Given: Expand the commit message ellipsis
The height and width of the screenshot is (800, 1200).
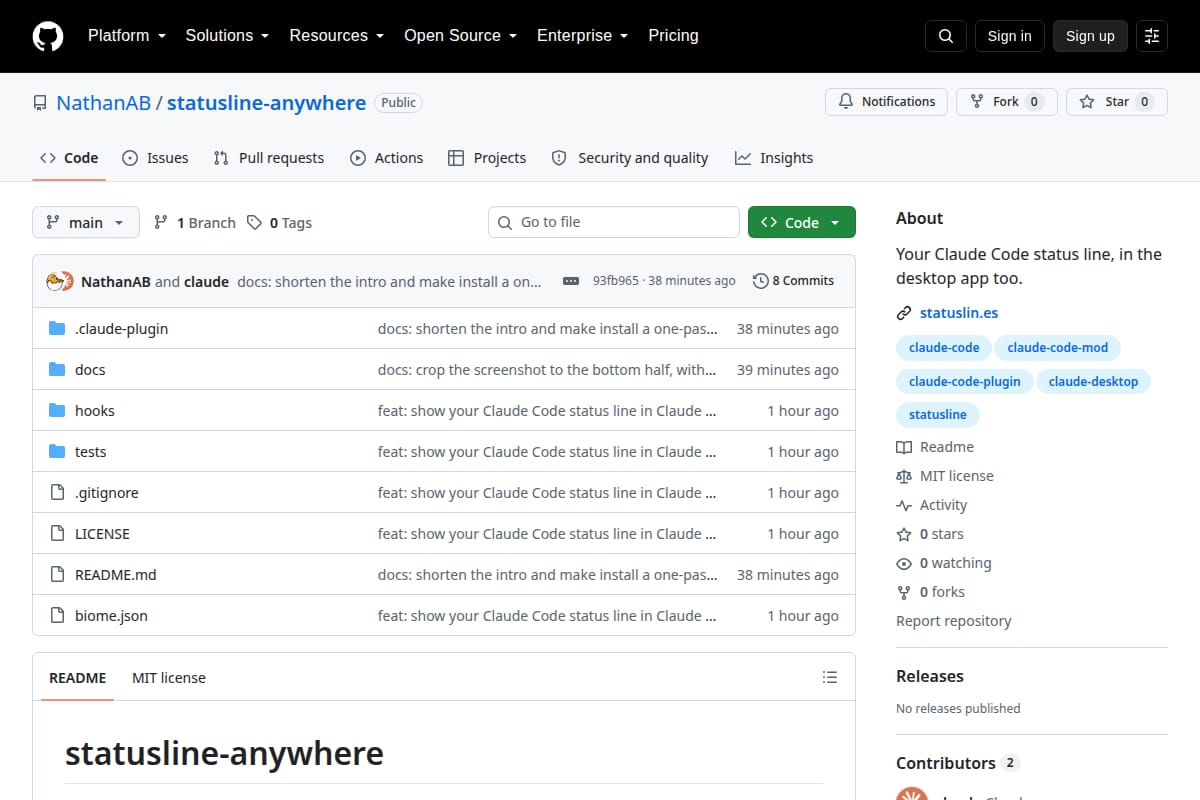Looking at the screenshot, I should click(571, 281).
